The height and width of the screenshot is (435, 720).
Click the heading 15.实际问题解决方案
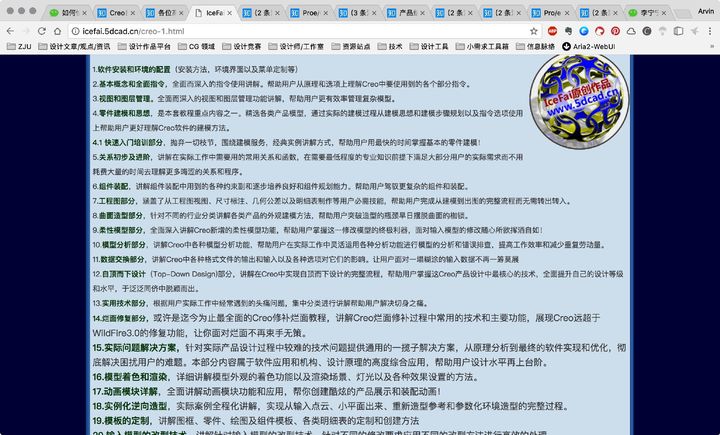tap(137, 348)
